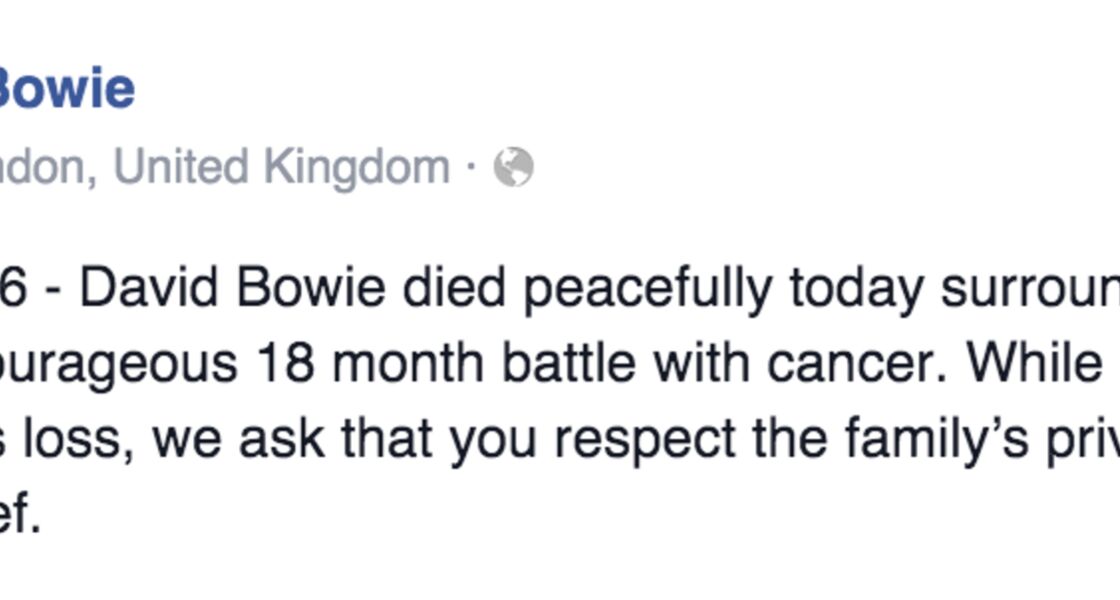Click the word 'family's' in the post
The height and width of the screenshot is (600, 1120).
coord(936,441)
